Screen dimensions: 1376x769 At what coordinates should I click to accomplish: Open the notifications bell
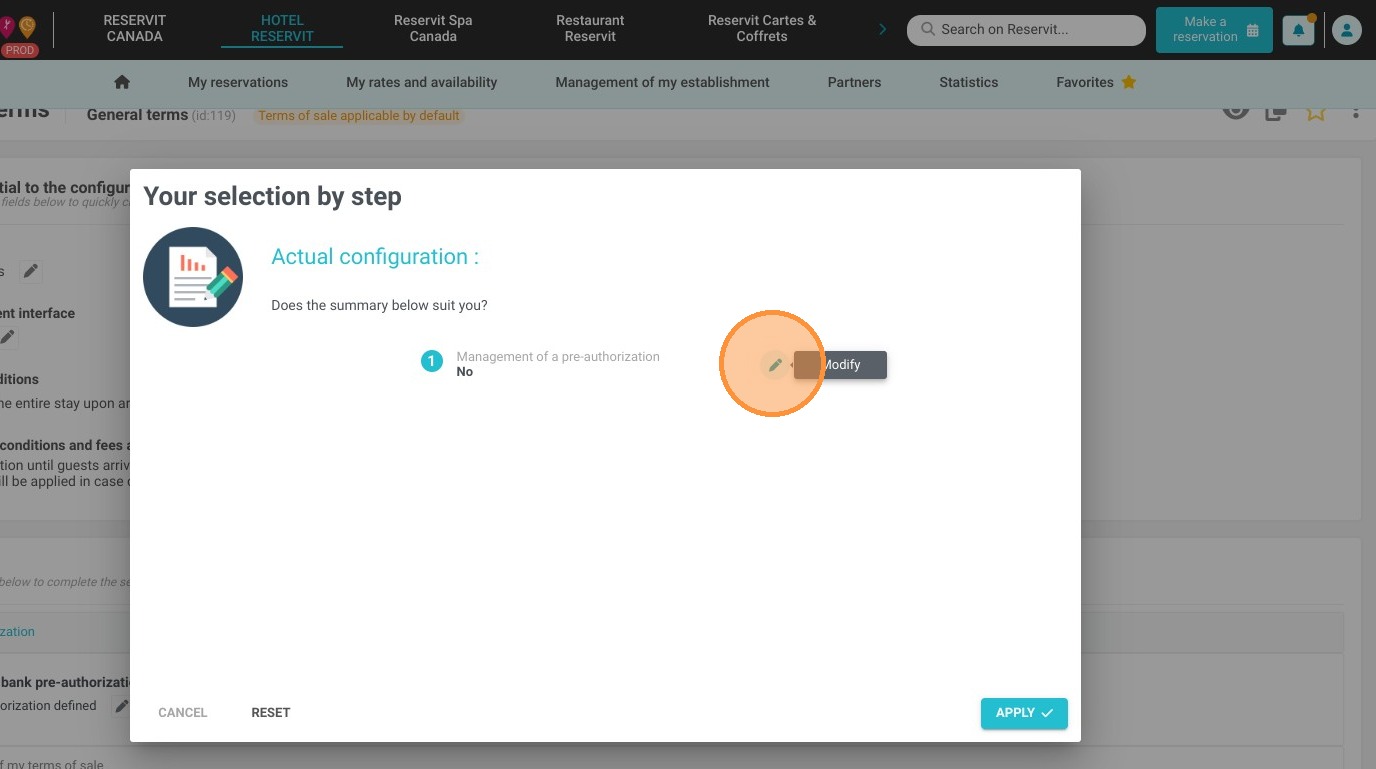coord(1298,30)
